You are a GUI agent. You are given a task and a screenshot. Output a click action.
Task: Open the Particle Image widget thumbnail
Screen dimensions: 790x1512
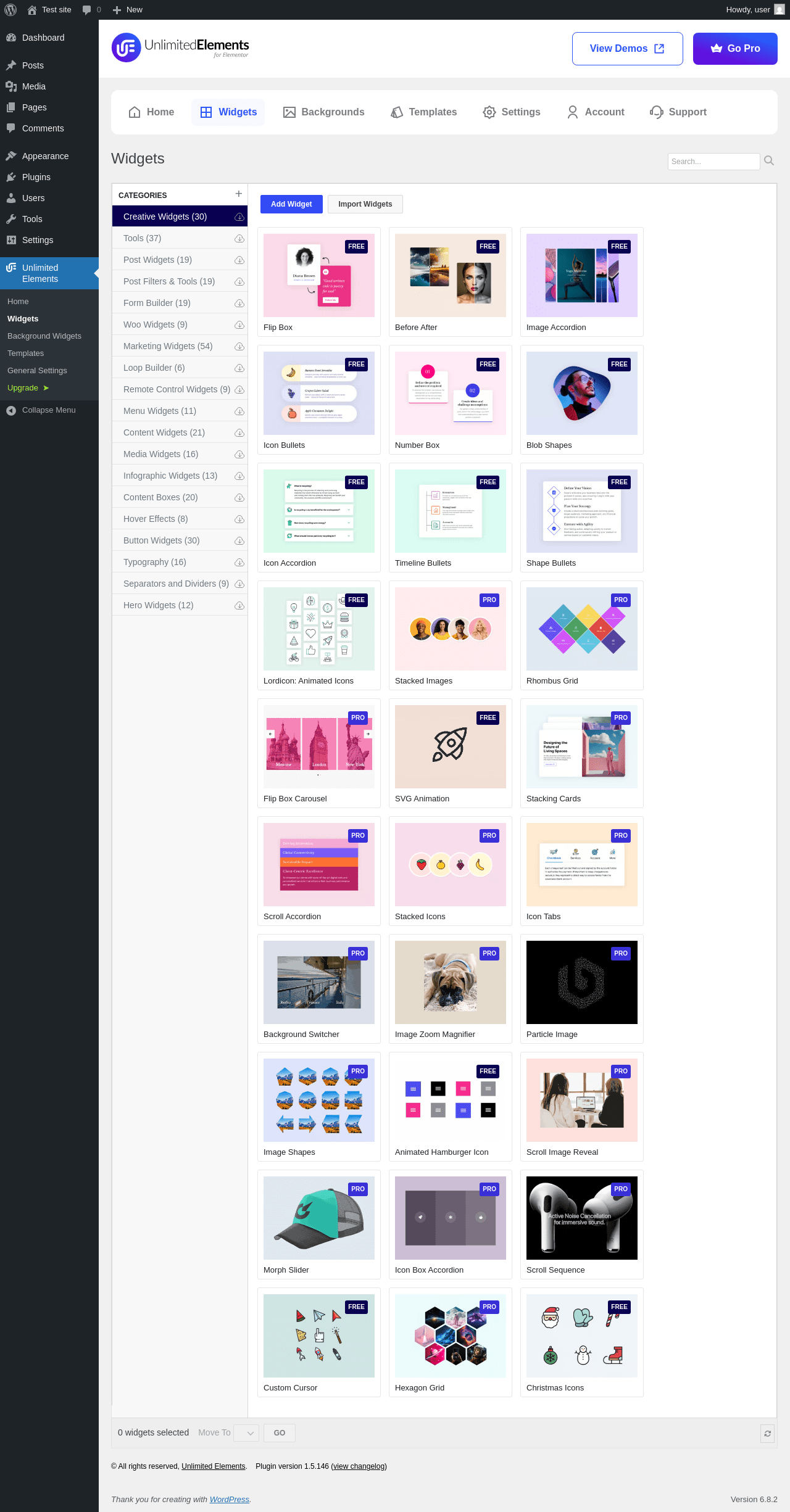pyautogui.click(x=582, y=982)
